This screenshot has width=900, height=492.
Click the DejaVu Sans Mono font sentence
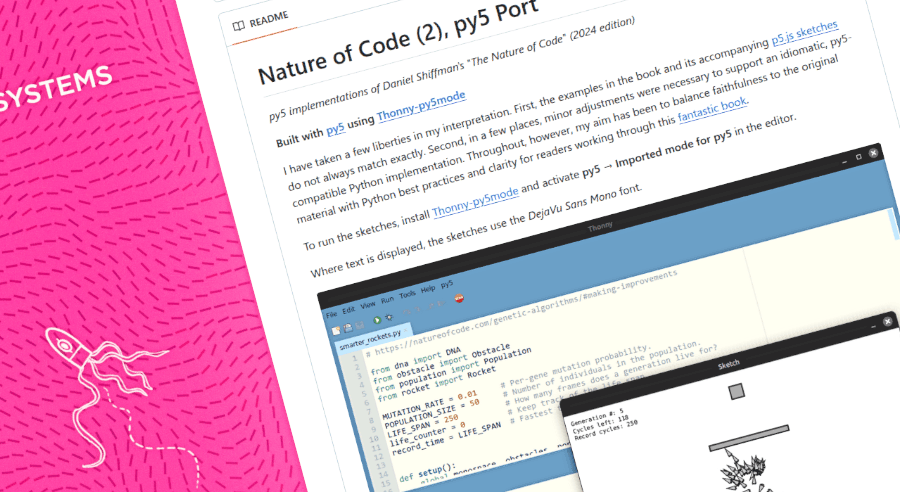coord(476,230)
